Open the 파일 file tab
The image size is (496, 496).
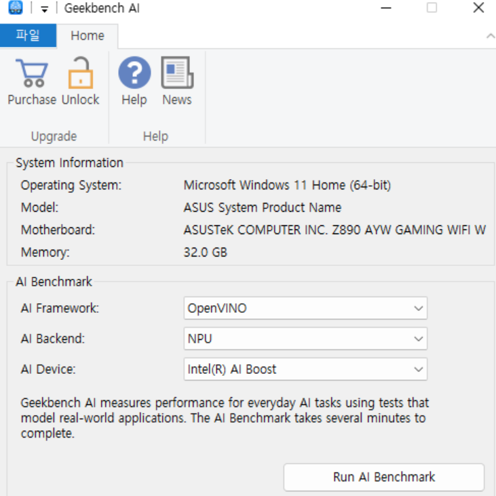click(28, 35)
